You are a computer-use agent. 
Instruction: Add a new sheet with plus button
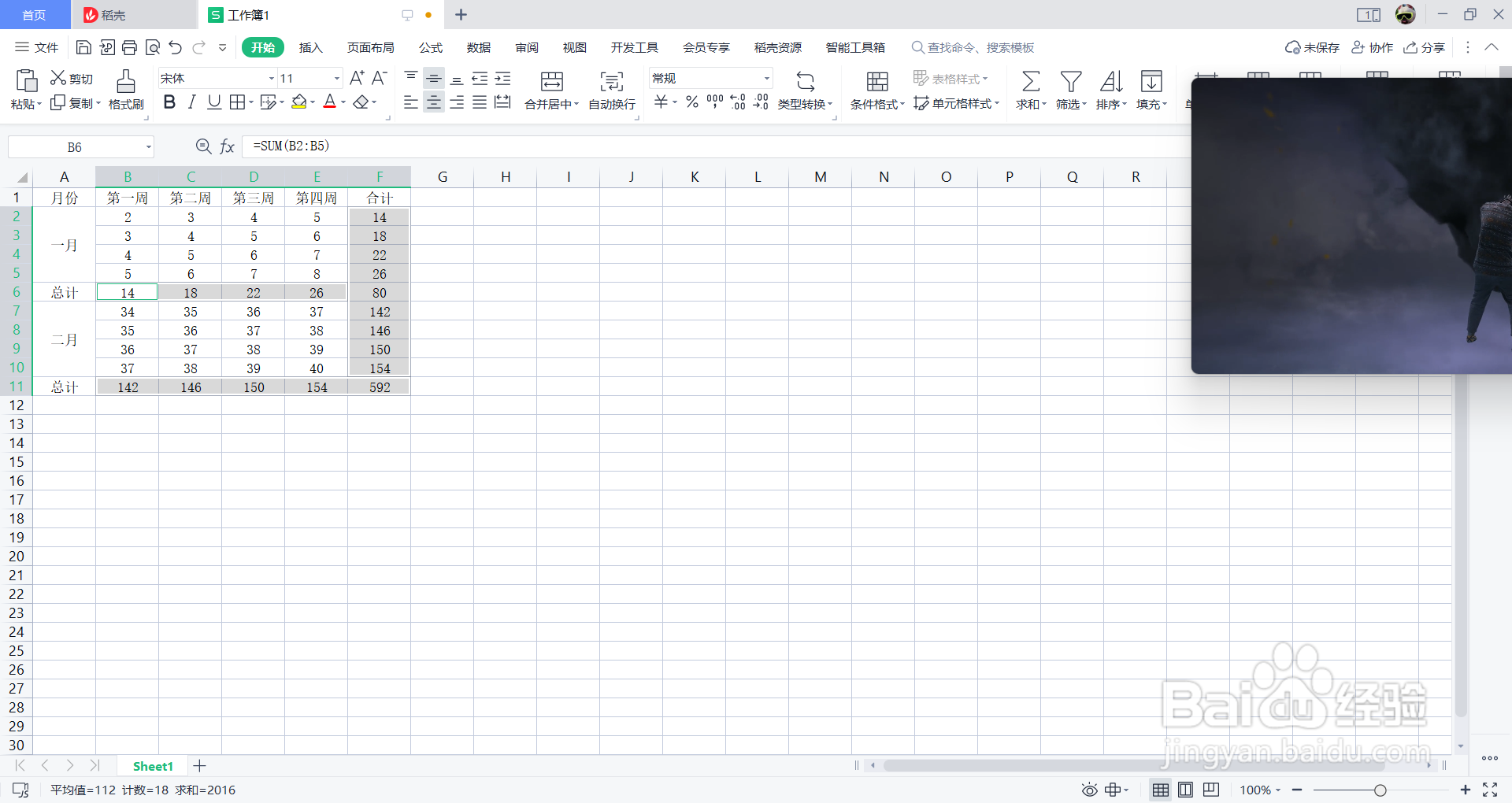(200, 766)
